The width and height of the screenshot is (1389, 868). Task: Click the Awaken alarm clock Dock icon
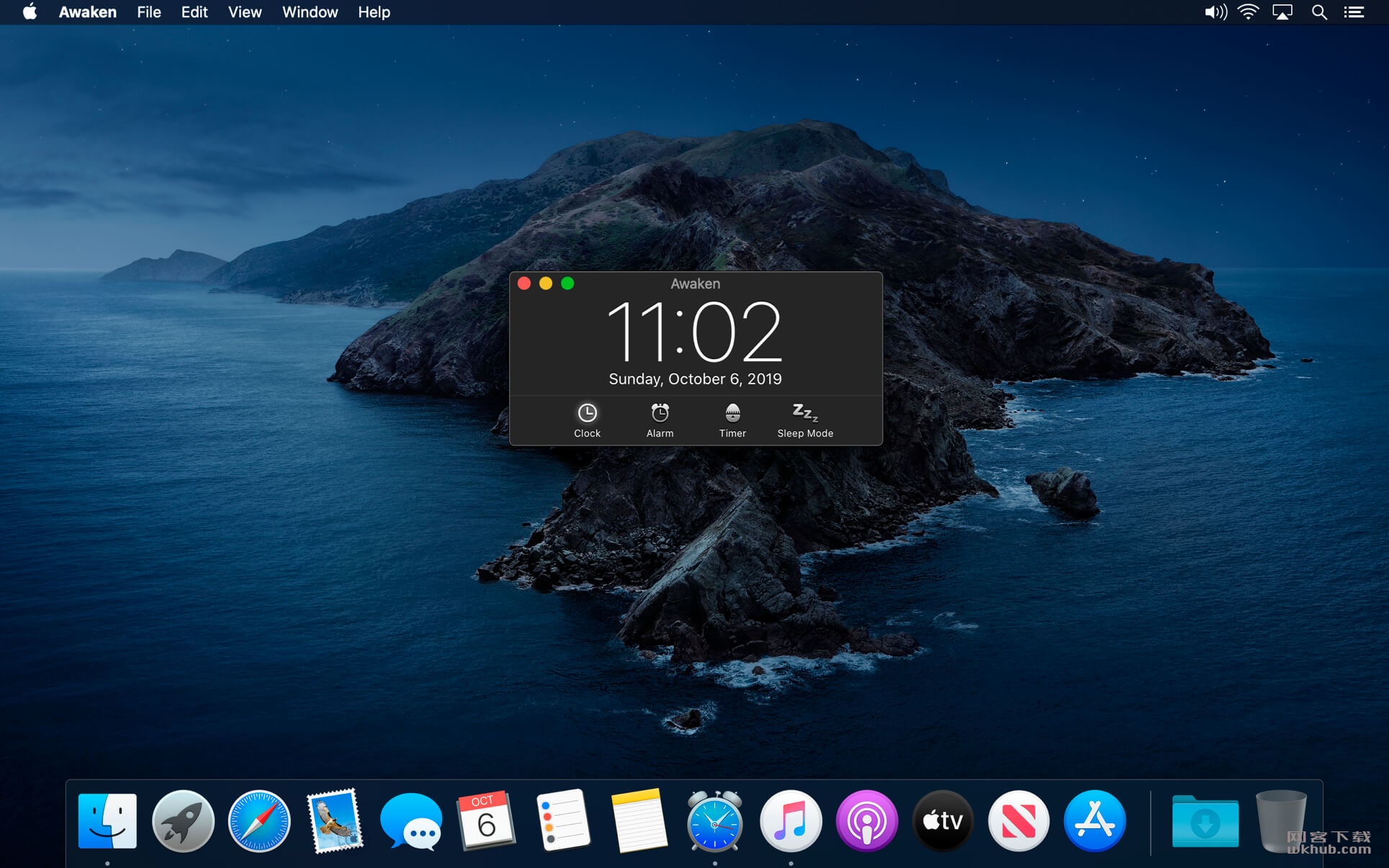tap(714, 821)
